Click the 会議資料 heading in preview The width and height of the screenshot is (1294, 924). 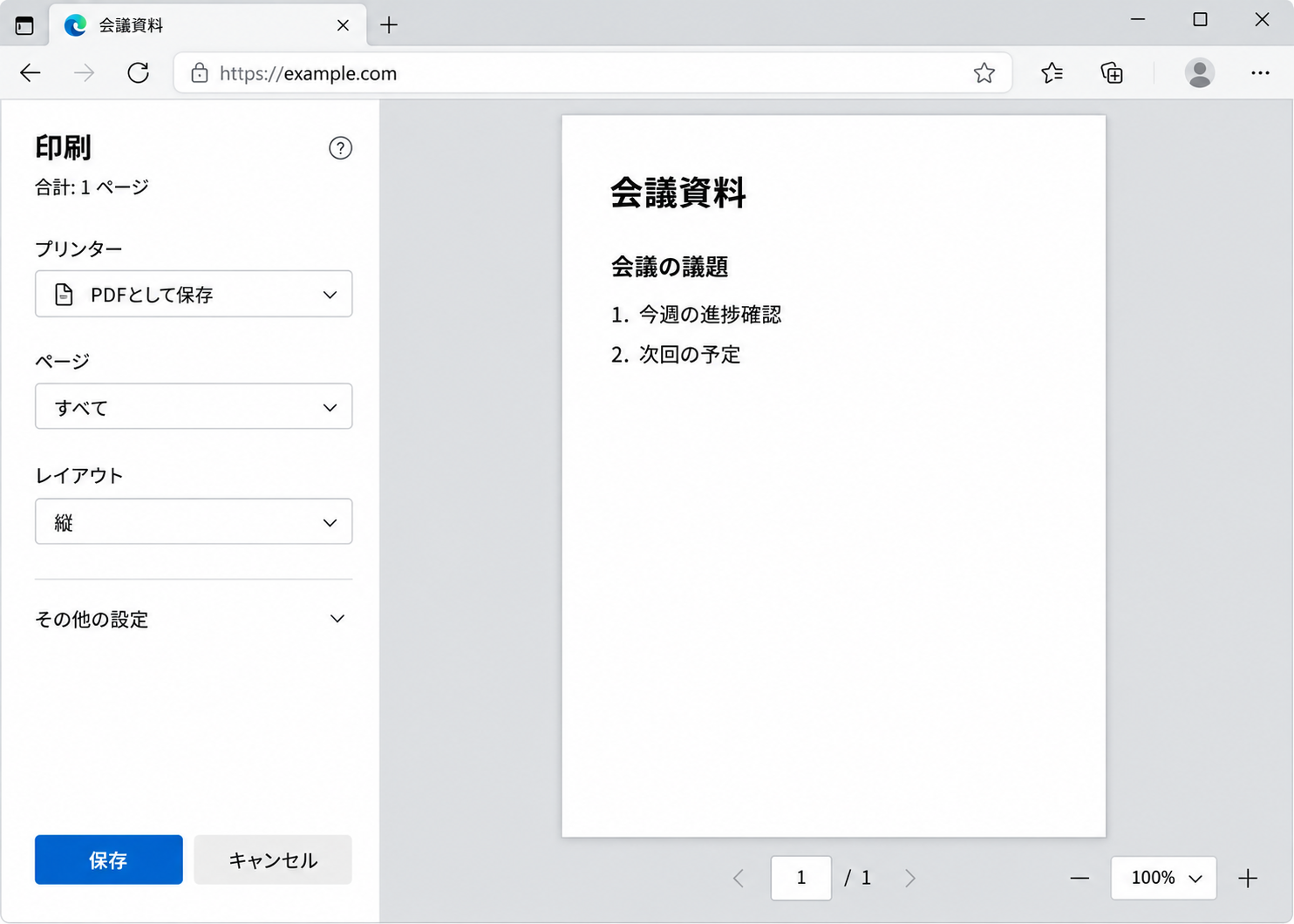(678, 193)
